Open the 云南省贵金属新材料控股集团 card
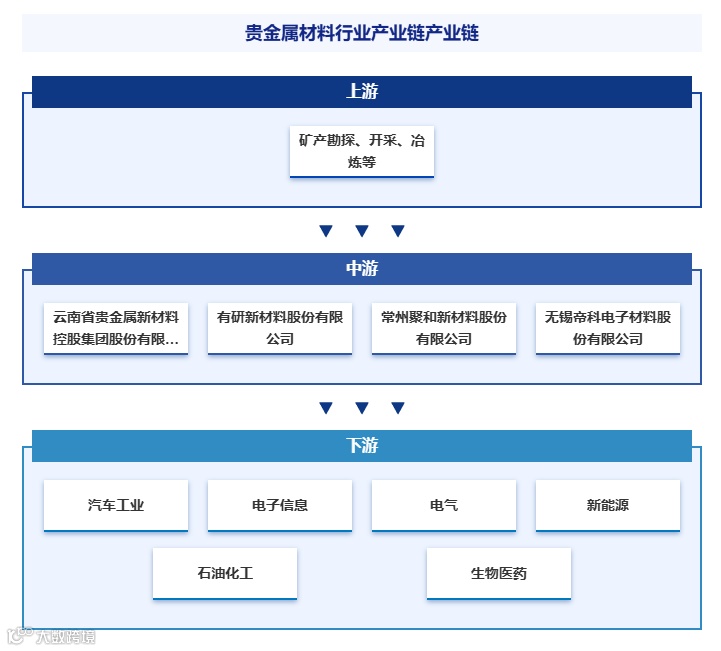Screen dimensions: 721x651 point(116,328)
